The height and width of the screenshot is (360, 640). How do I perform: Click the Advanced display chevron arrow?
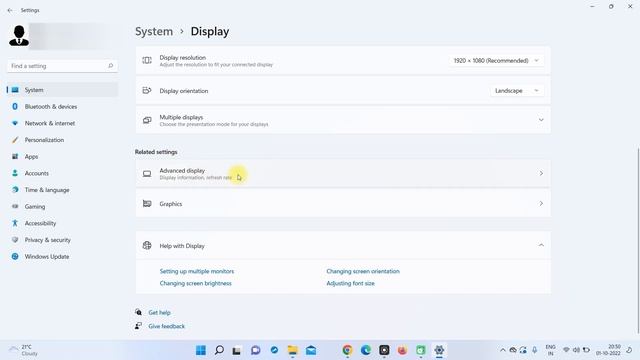(x=541, y=173)
